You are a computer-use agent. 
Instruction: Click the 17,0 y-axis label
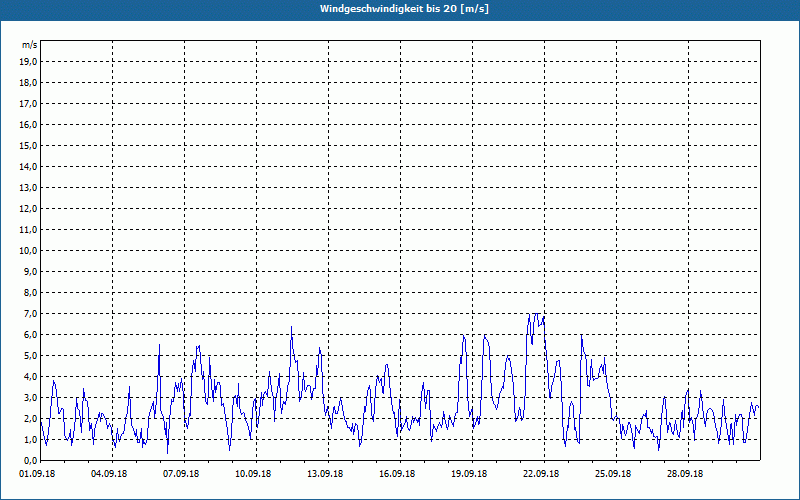tap(29, 104)
